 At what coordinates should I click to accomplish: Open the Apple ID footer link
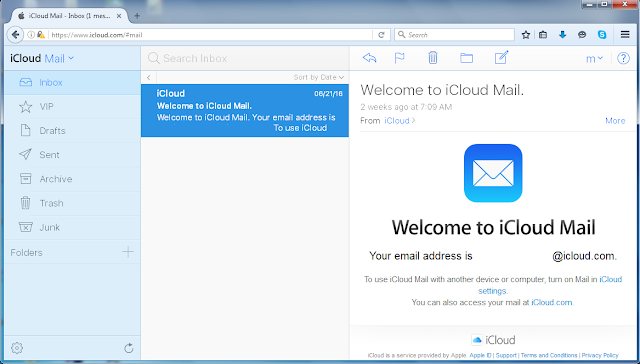click(x=480, y=355)
